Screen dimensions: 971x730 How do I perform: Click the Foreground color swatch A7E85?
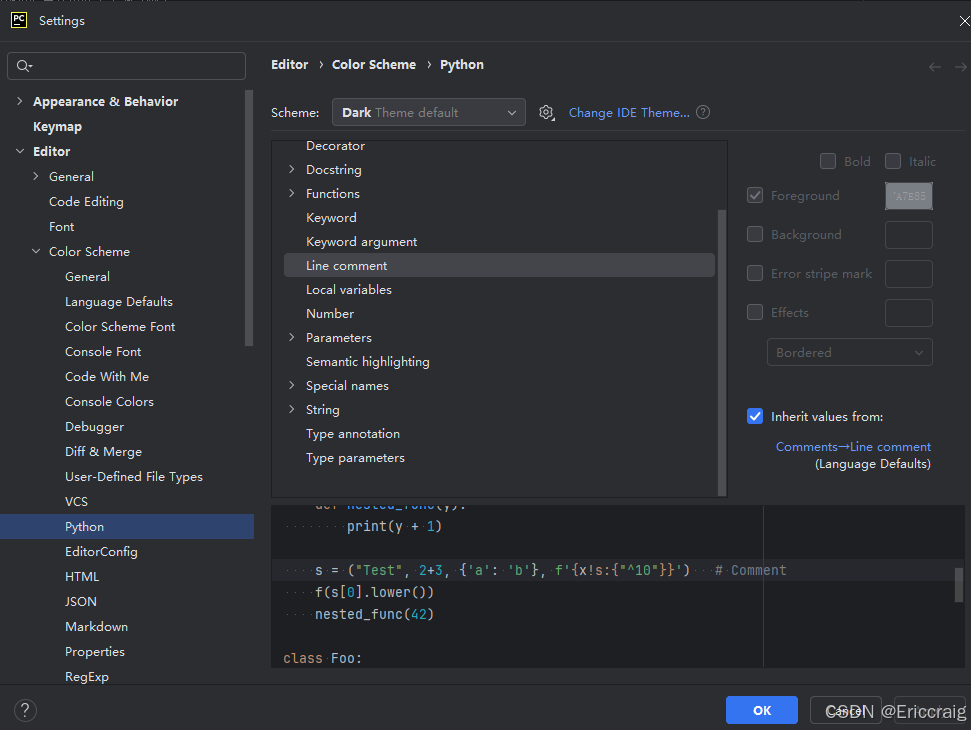(908, 196)
